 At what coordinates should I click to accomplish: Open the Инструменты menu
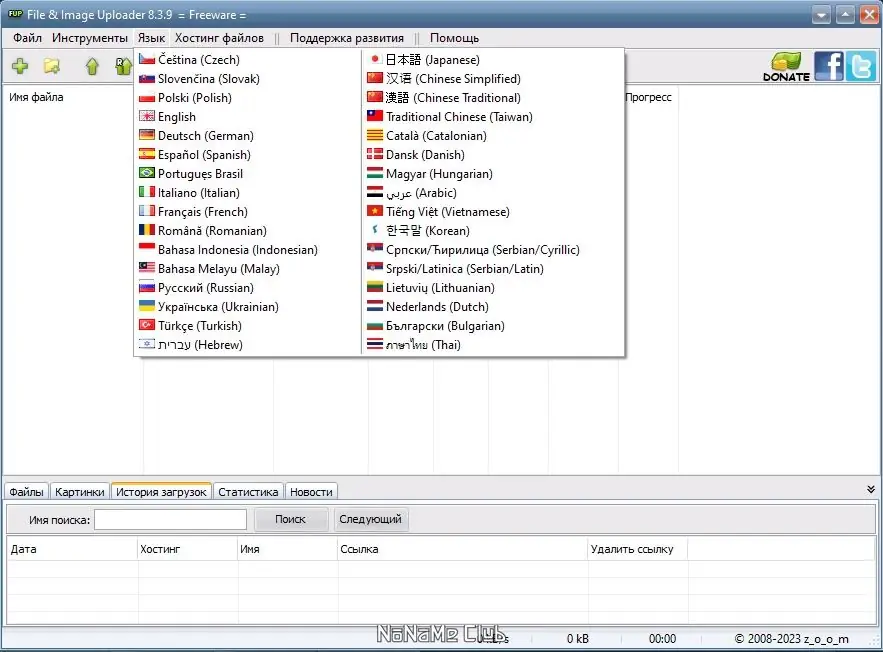pyautogui.click(x=90, y=38)
